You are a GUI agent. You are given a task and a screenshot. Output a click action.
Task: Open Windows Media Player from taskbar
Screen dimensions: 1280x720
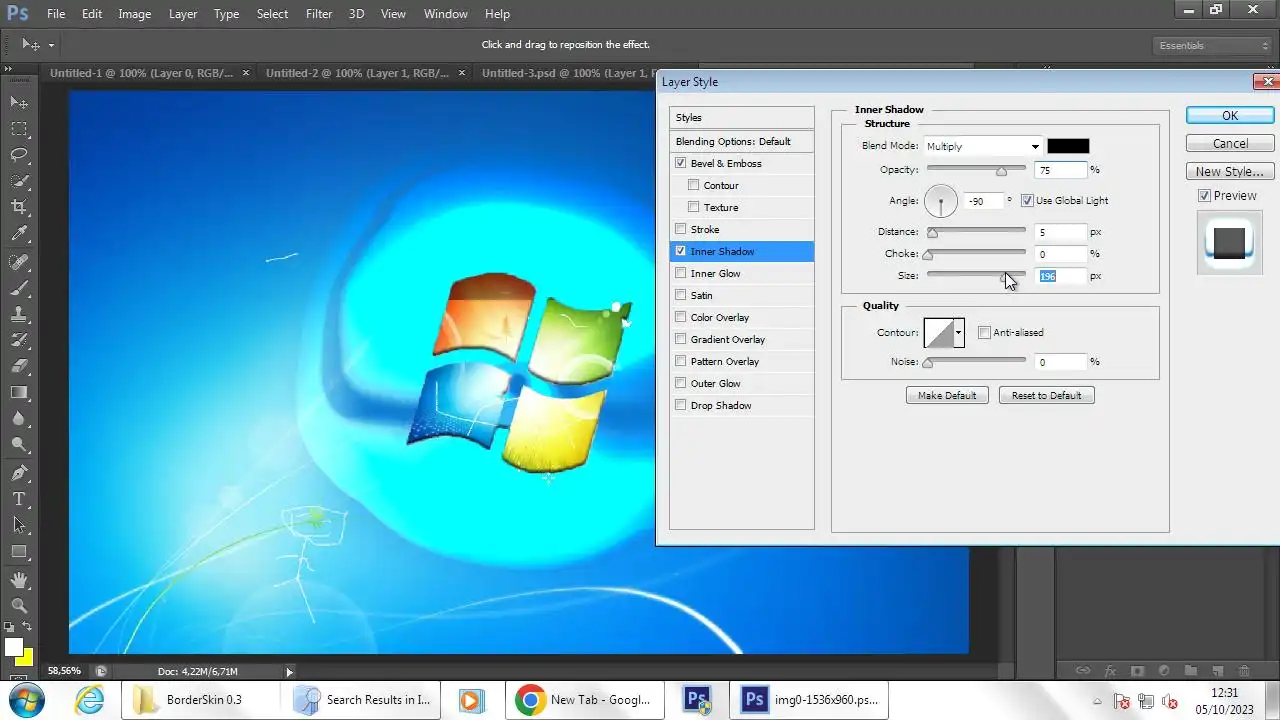(x=470, y=700)
